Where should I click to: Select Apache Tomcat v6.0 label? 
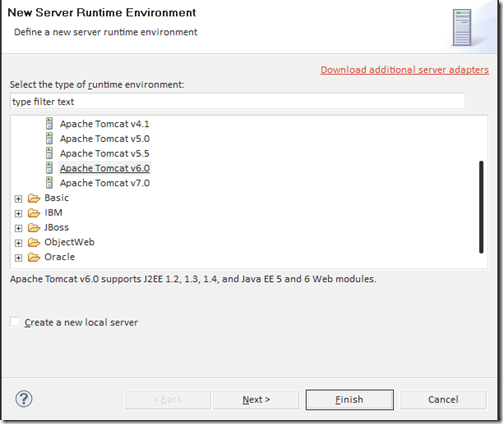click(x=105, y=168)
